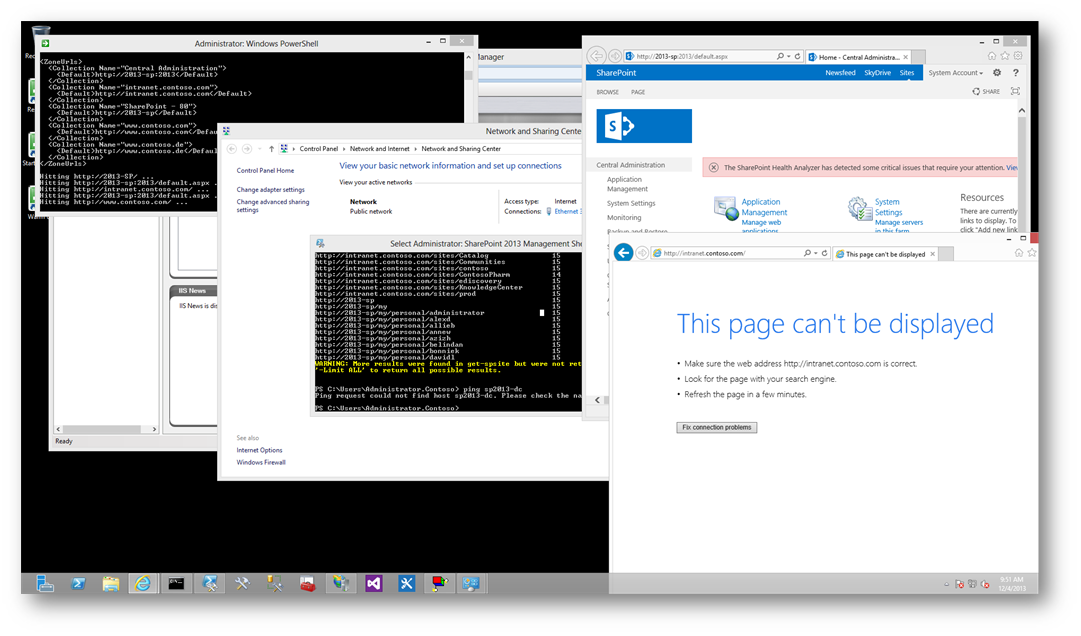The height and width of the screenshot is (636, 1081).
Task: Select the Home - Central Administration tab
Action: pyautogui.click(x=858, y=57)
